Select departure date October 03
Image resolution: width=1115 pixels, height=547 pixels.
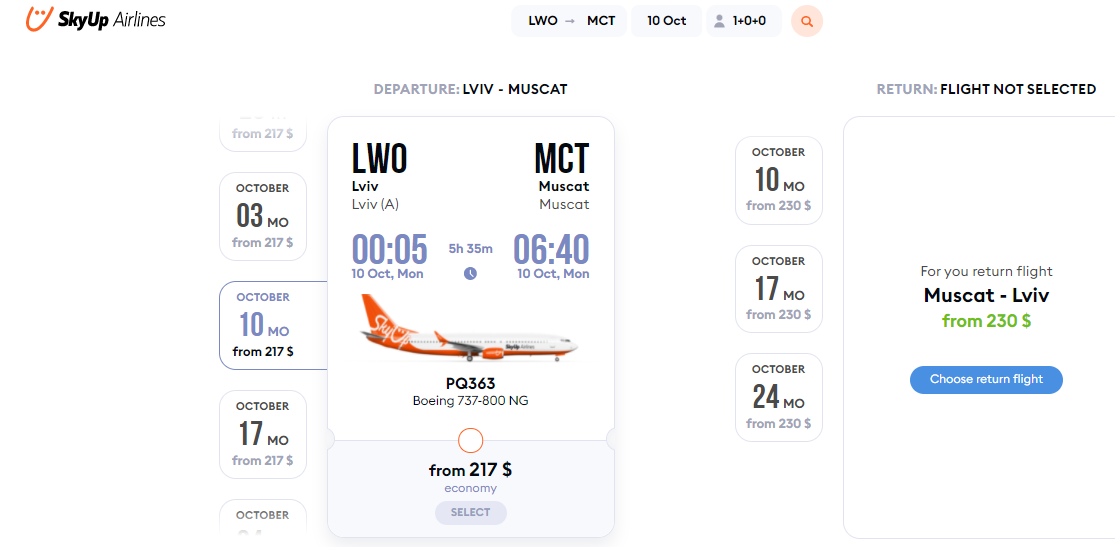(262, 216)
